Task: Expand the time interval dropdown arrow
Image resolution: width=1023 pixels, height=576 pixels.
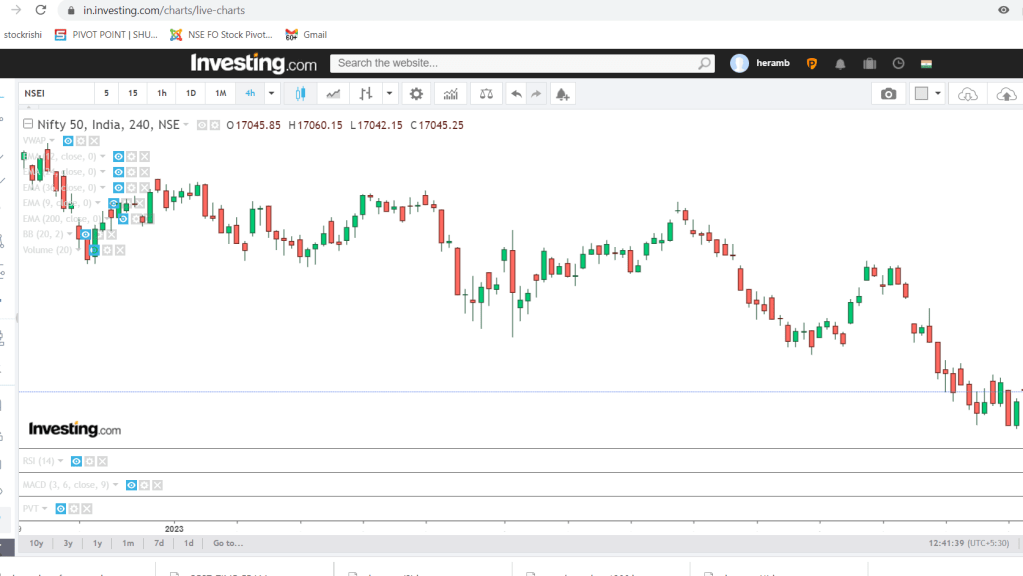Action: pos(272,94)
